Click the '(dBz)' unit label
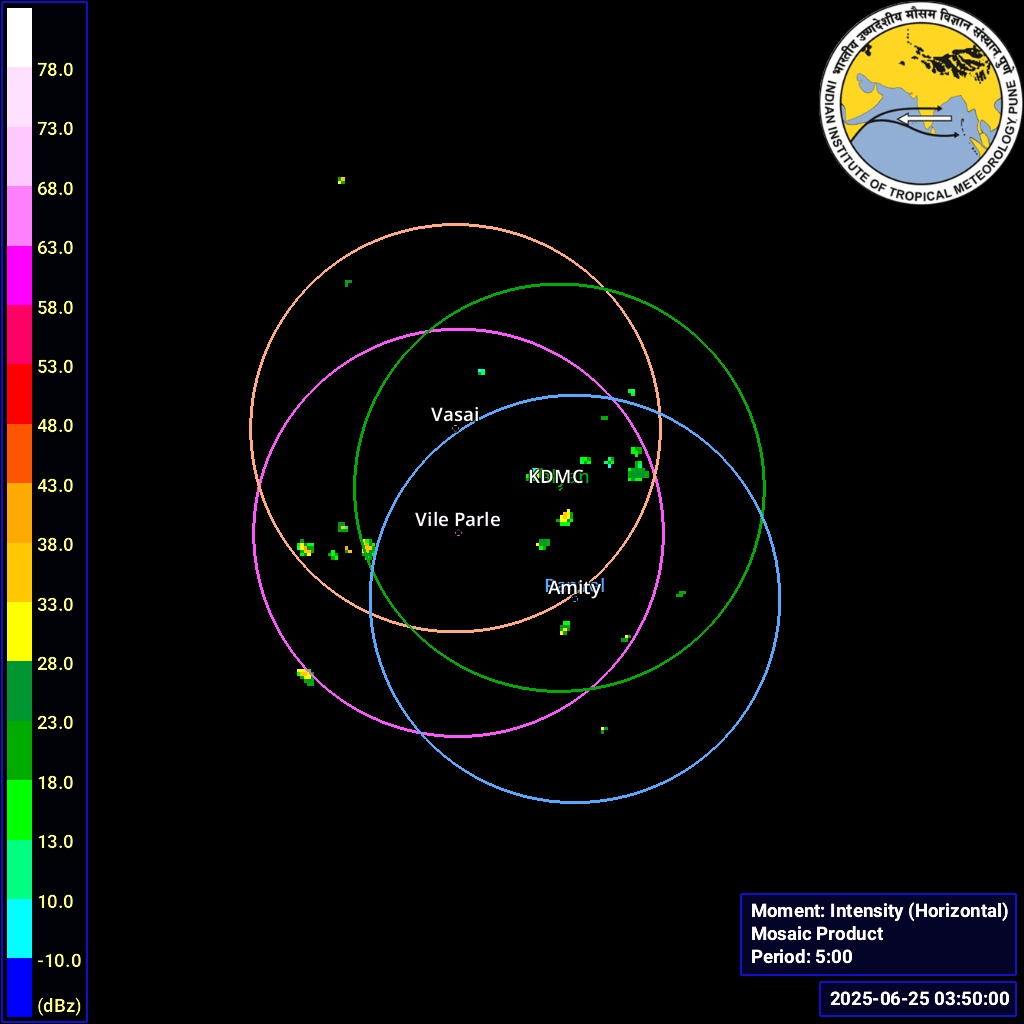This screenshot has height=1024, width=1024. pyautogui.click(x=59, y=1006)
